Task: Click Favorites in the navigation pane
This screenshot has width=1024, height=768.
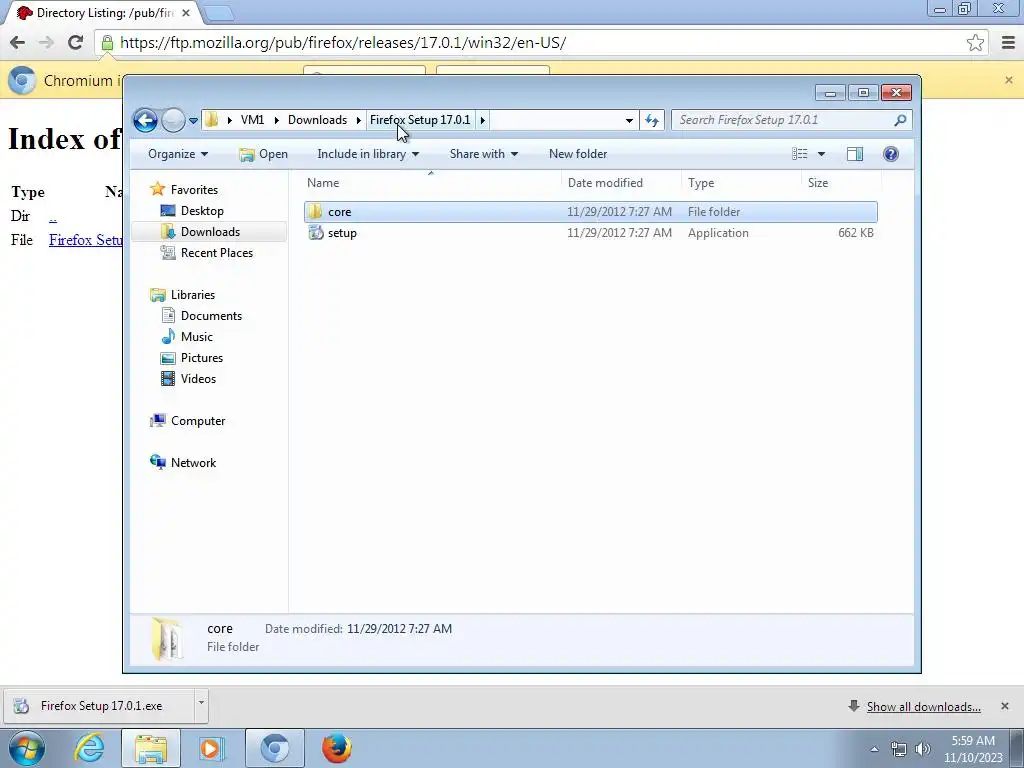Action: coord(194,190)
